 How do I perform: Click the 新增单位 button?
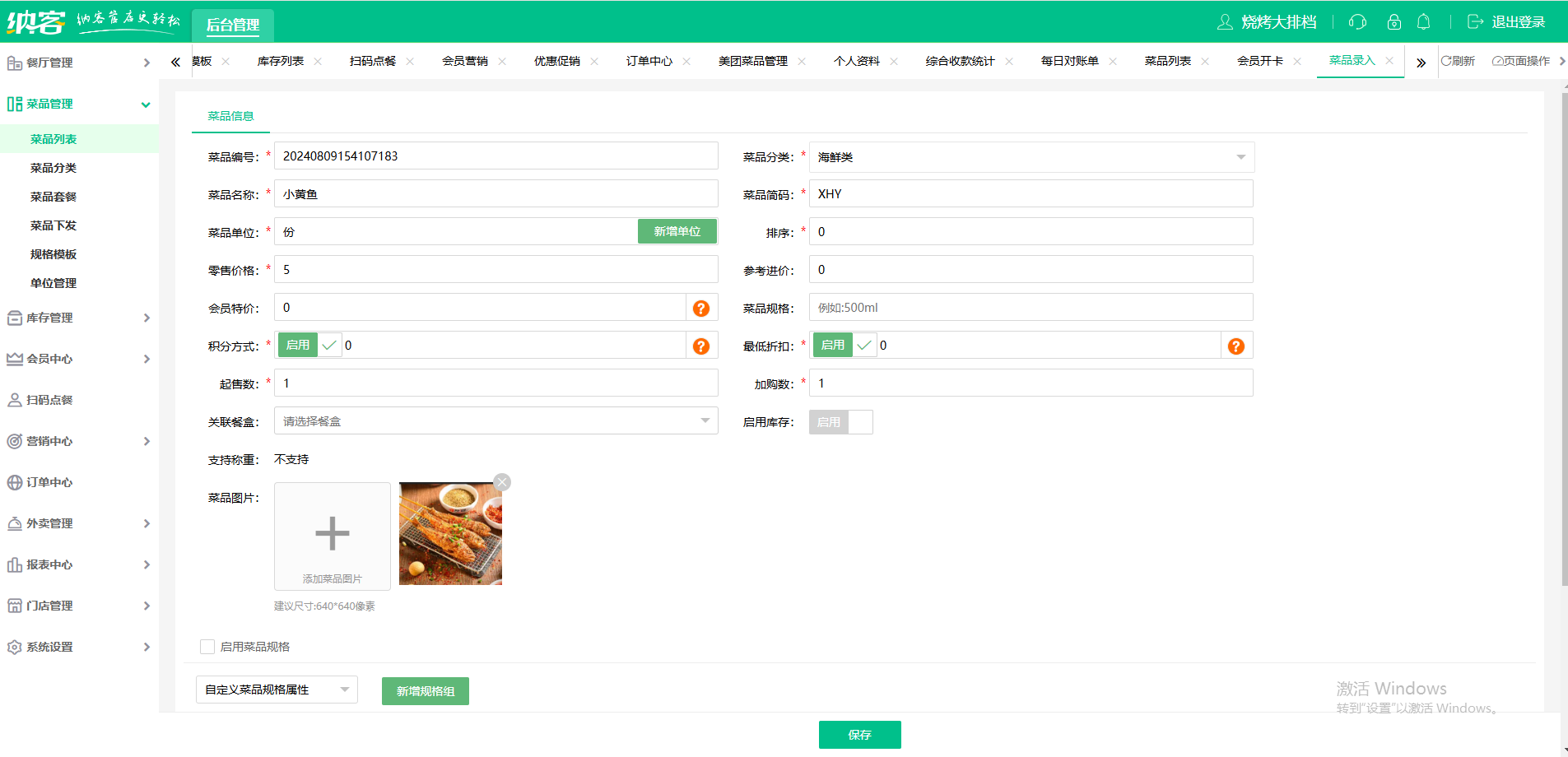pyautogui.click(x=677, y=232)
